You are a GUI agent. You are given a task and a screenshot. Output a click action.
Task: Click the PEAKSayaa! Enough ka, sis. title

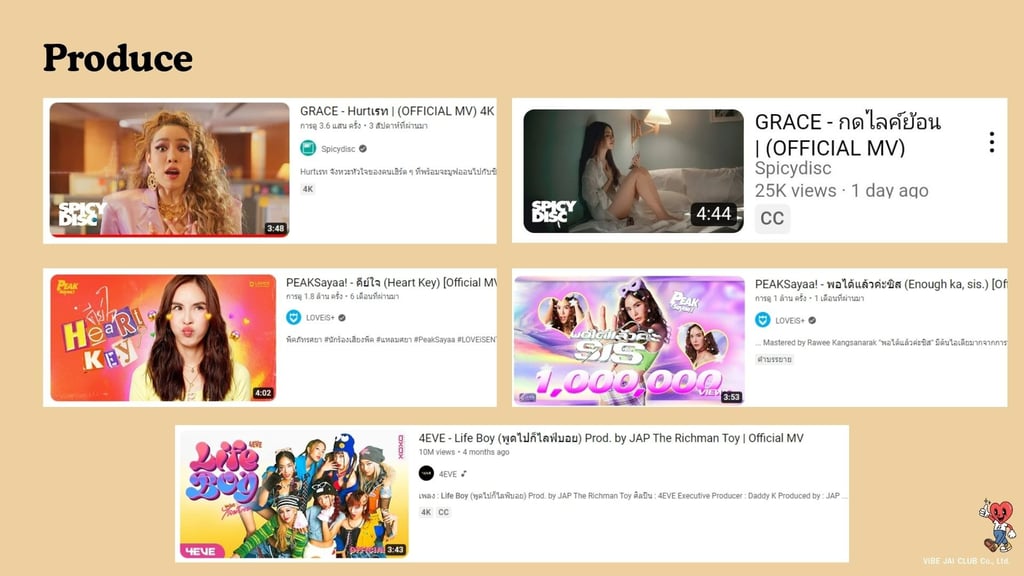pos(881,284)
